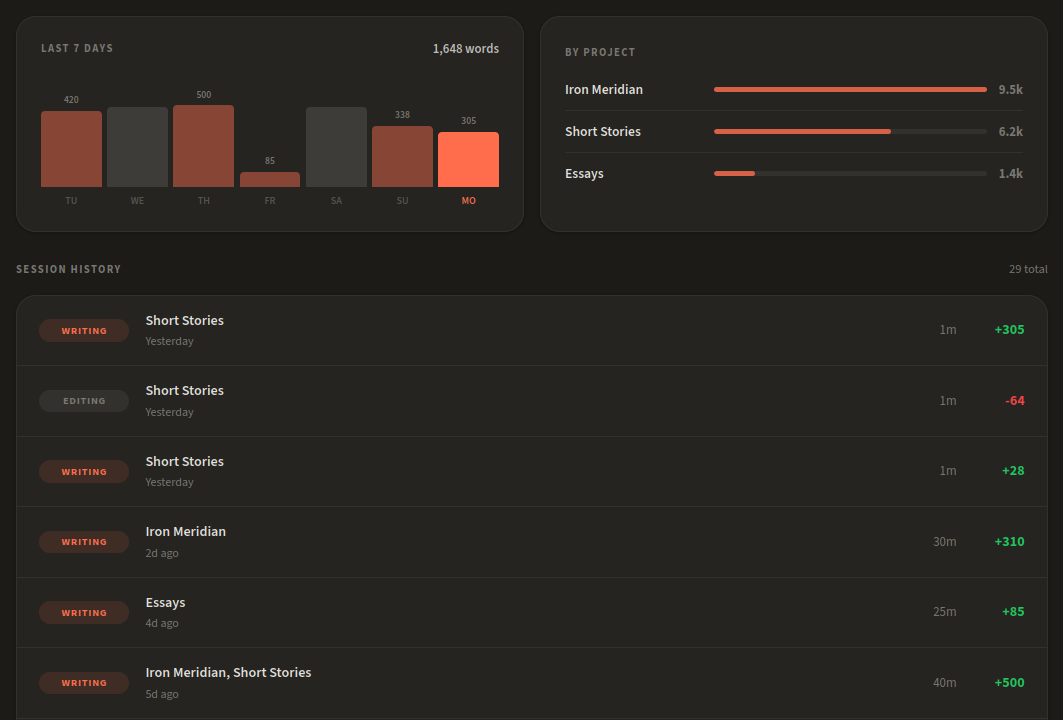Click WRITING badge on the Essays session
The width and height of the screenshot is (1063, 720).
(x=84, y=613)
